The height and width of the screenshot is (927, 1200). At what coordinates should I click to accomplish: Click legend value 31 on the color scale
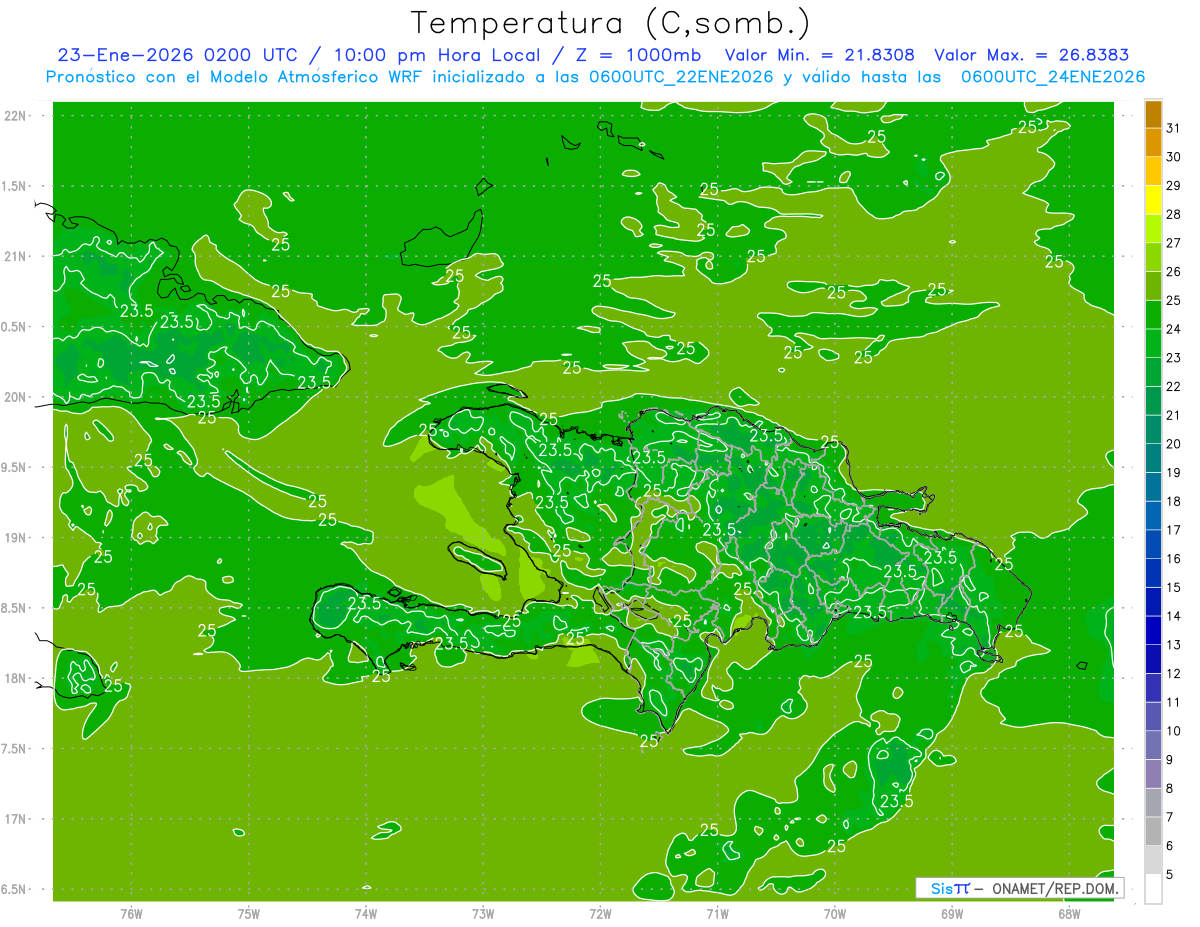point(1173,128)
